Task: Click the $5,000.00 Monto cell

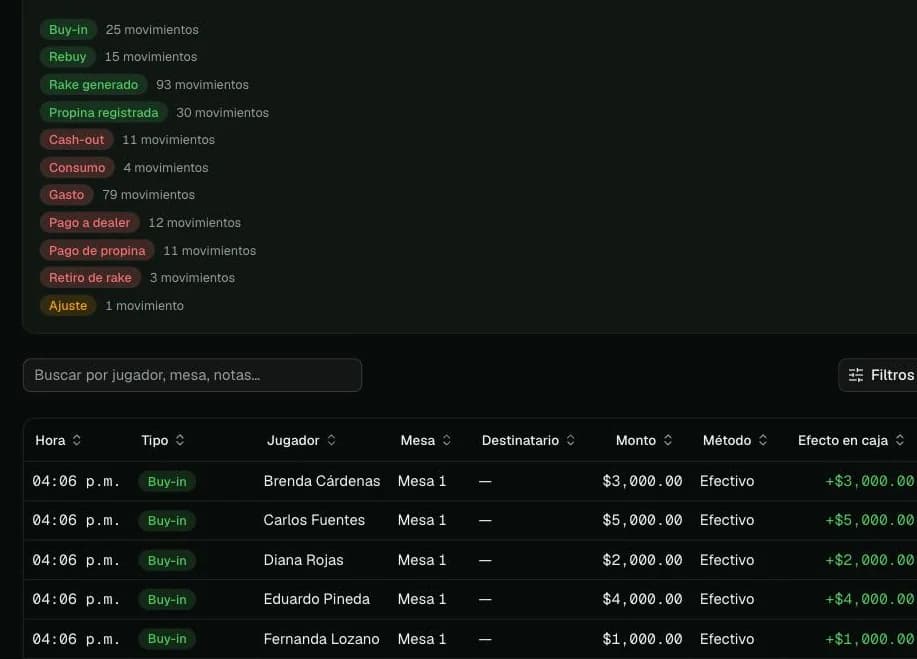Action: coord(642,520)
